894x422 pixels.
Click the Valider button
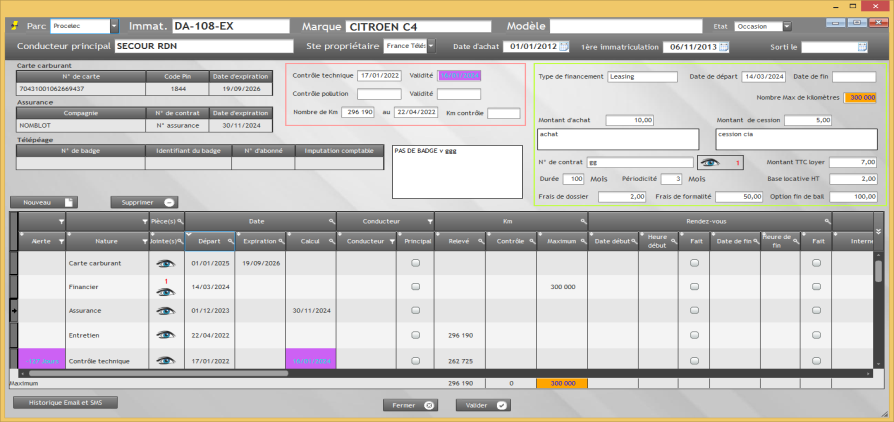[483, 405]
